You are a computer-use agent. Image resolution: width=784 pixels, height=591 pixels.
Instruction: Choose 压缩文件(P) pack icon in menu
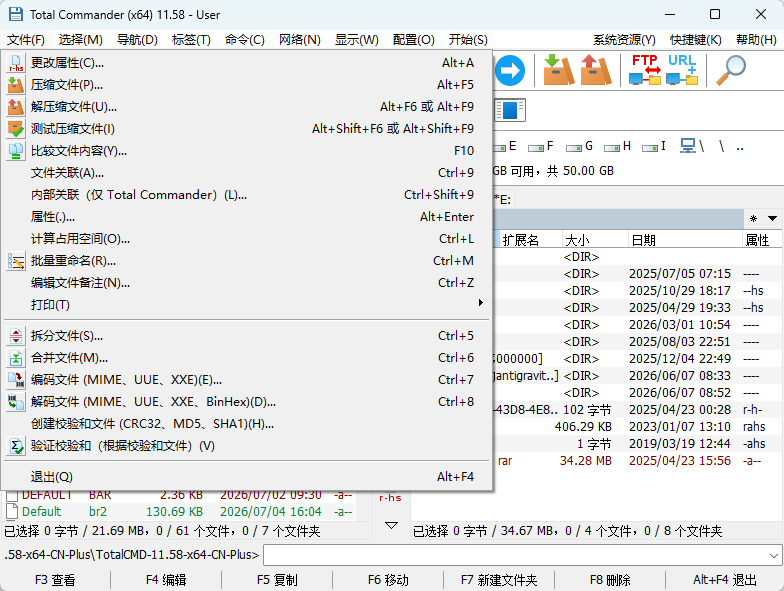tap(16, 85)
